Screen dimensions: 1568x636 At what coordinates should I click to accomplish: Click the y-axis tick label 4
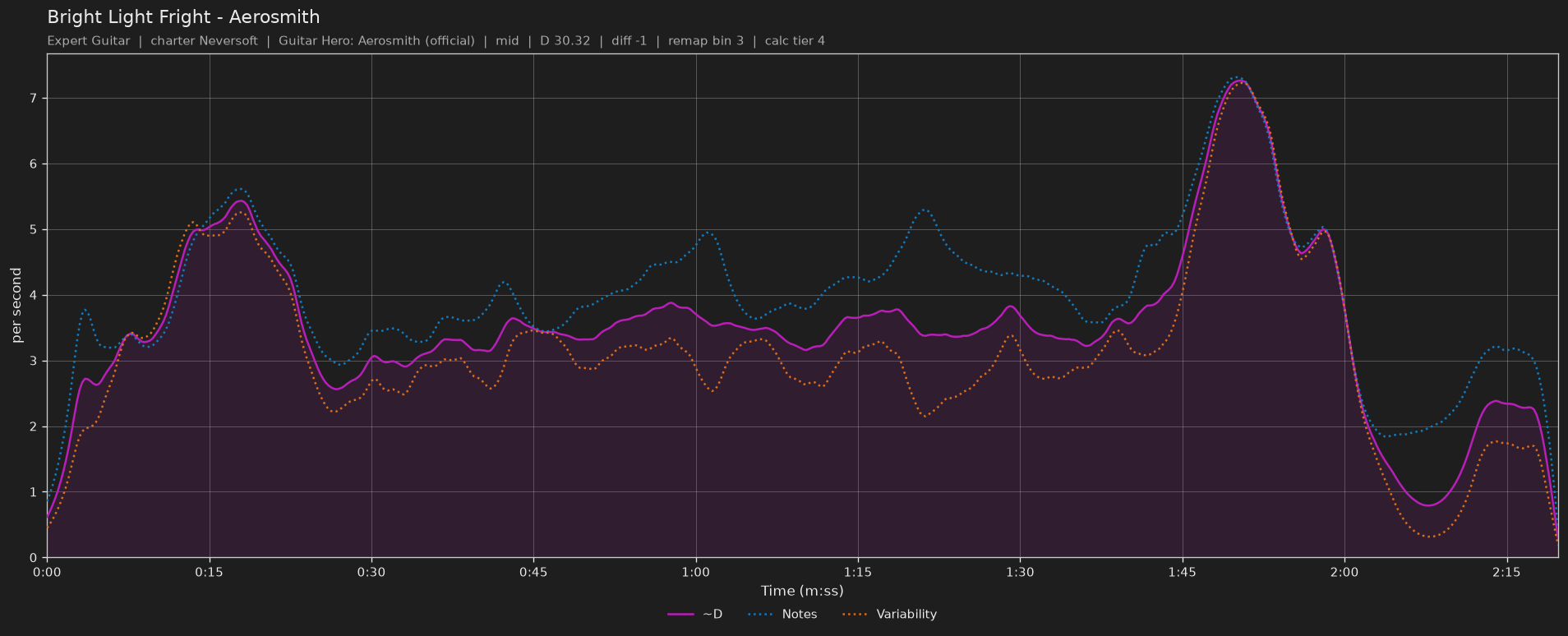pos(34,296)
